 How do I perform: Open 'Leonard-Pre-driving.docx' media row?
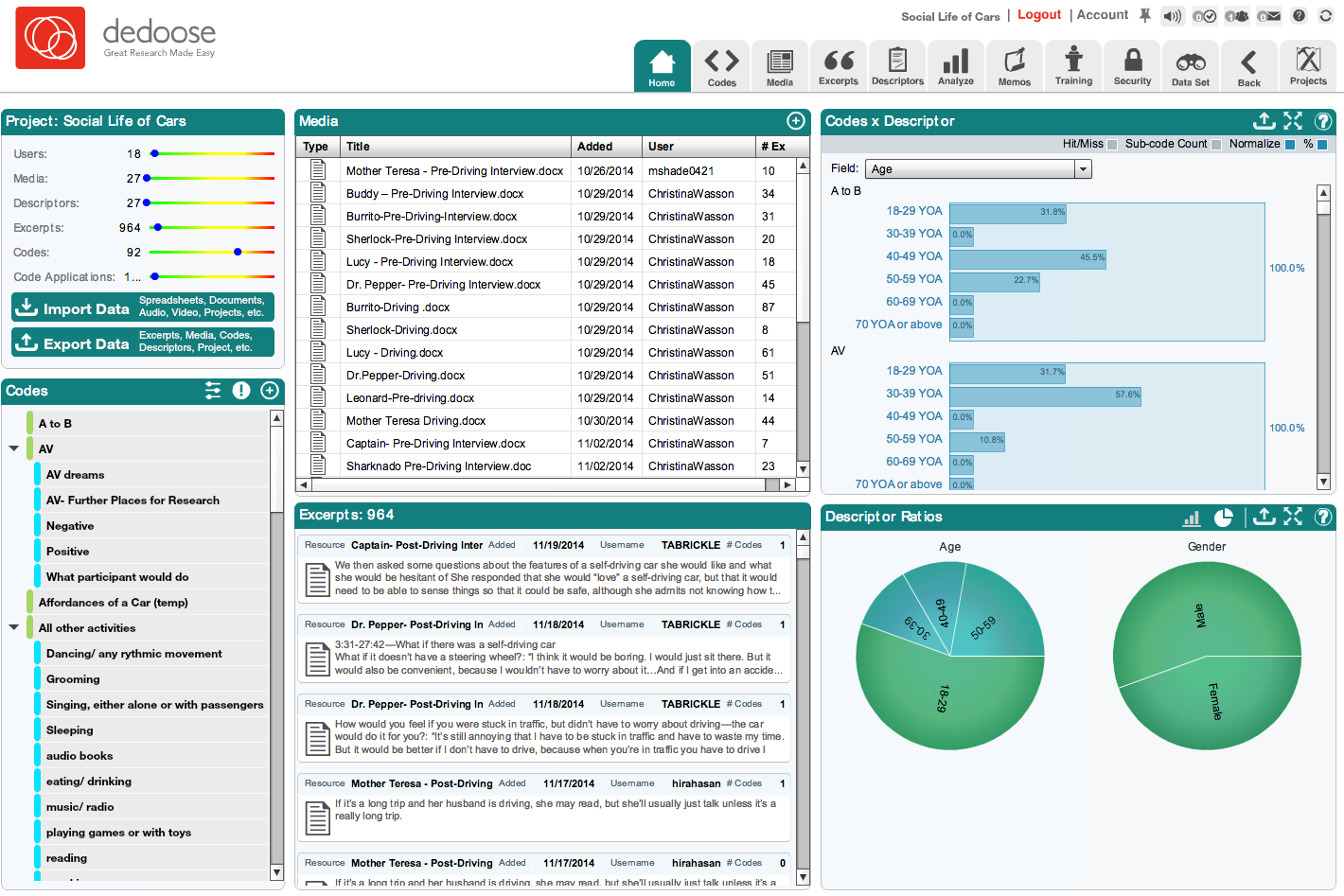coord(546,398)
